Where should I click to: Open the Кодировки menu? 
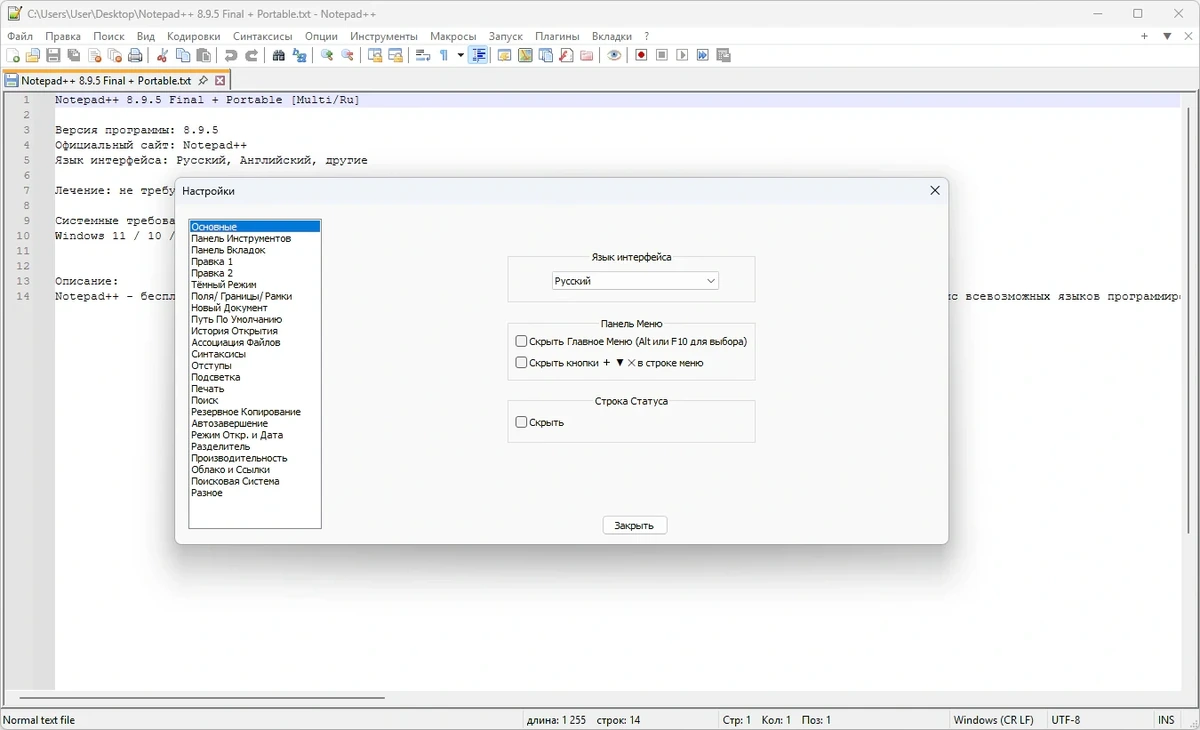pos(193,36)
